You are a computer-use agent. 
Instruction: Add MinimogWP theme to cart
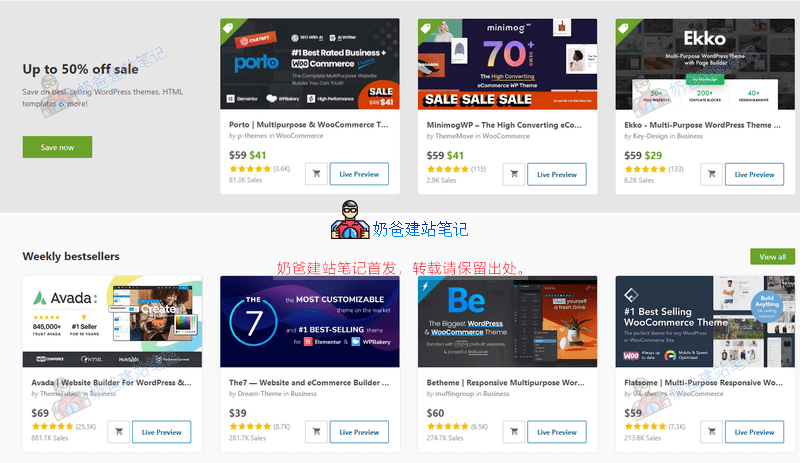pyautogui.click(x=514, y=174)
